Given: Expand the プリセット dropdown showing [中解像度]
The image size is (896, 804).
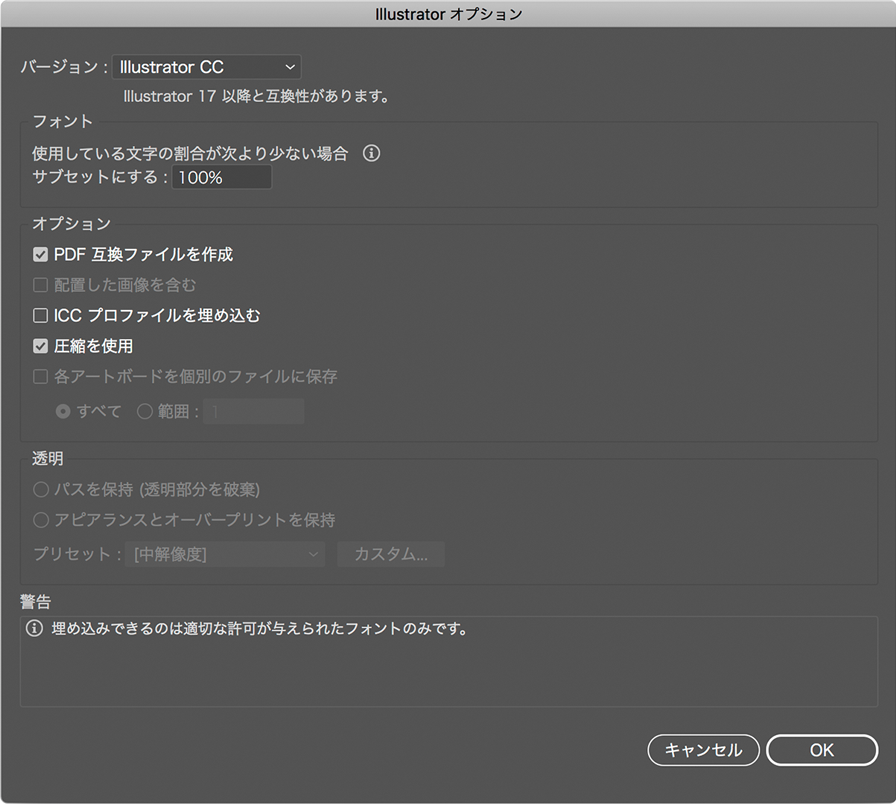Looking at the screenshot, I should [x=227, y=554].
